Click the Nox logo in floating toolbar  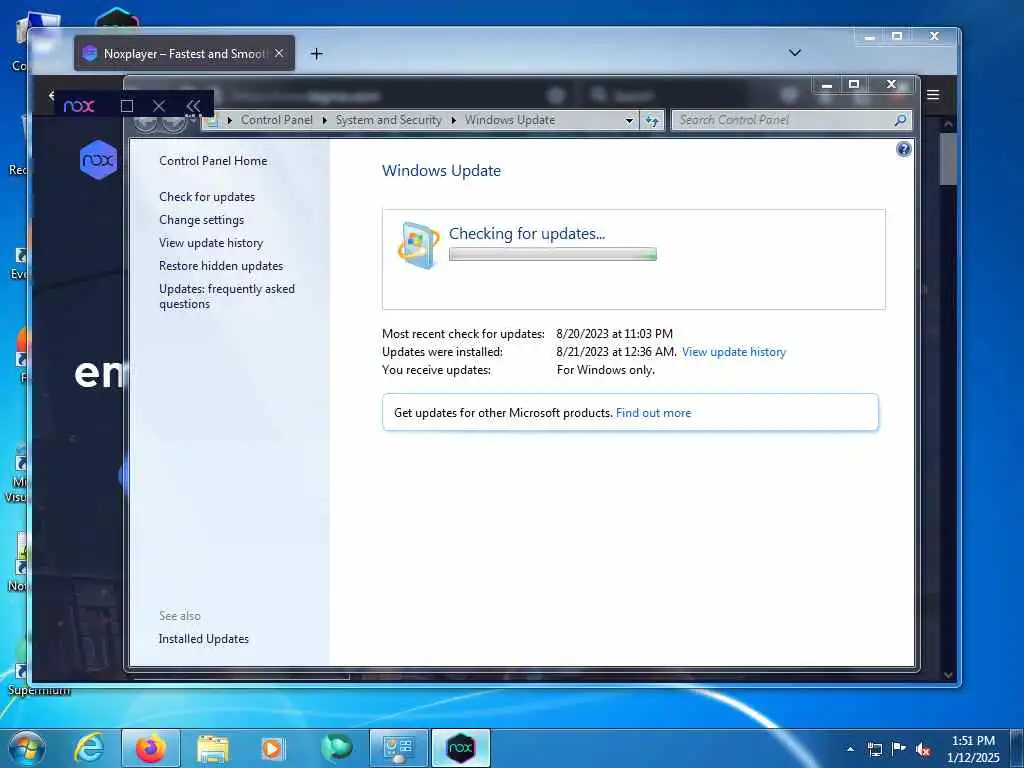point(79,106)
